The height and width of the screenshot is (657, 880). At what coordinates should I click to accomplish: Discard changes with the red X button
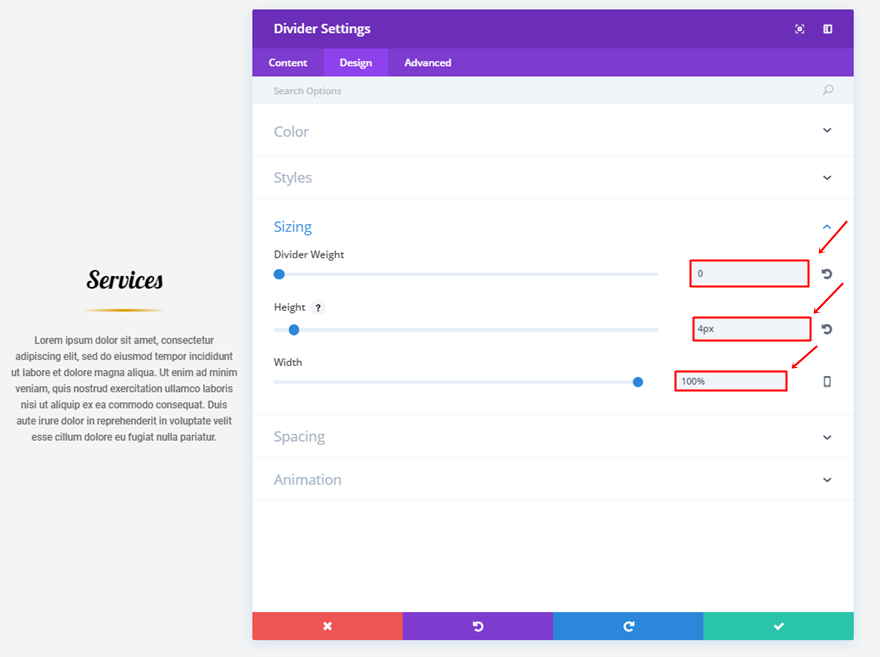(327, 626)
